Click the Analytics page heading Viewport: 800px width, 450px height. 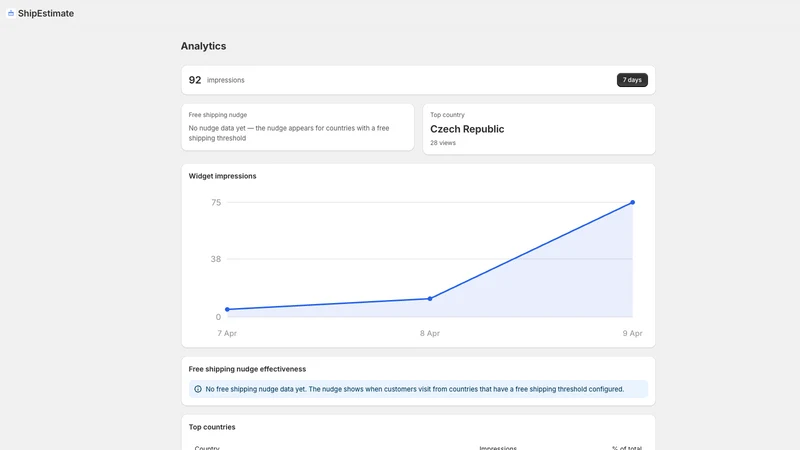[x=204, y=46]
